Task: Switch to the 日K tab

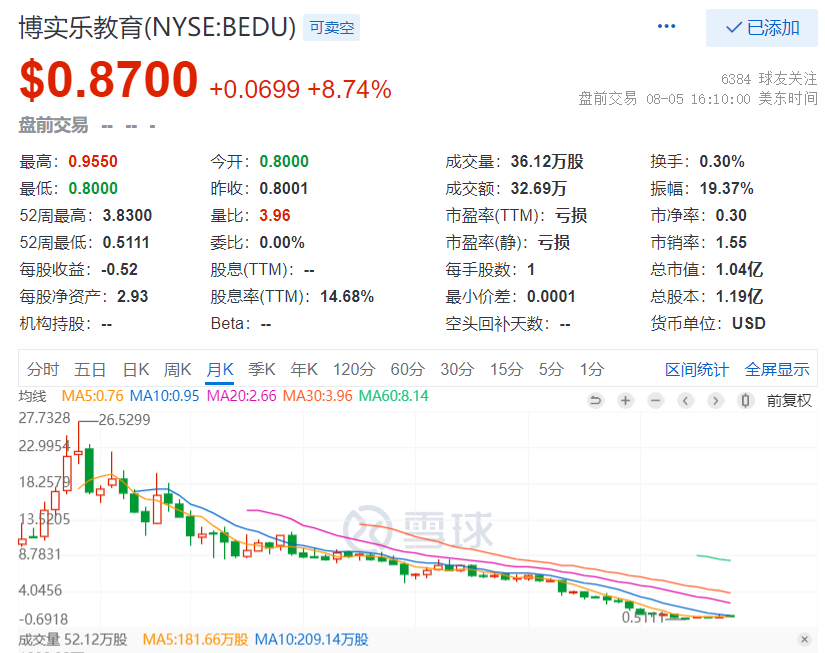Action: coord(136,369)
